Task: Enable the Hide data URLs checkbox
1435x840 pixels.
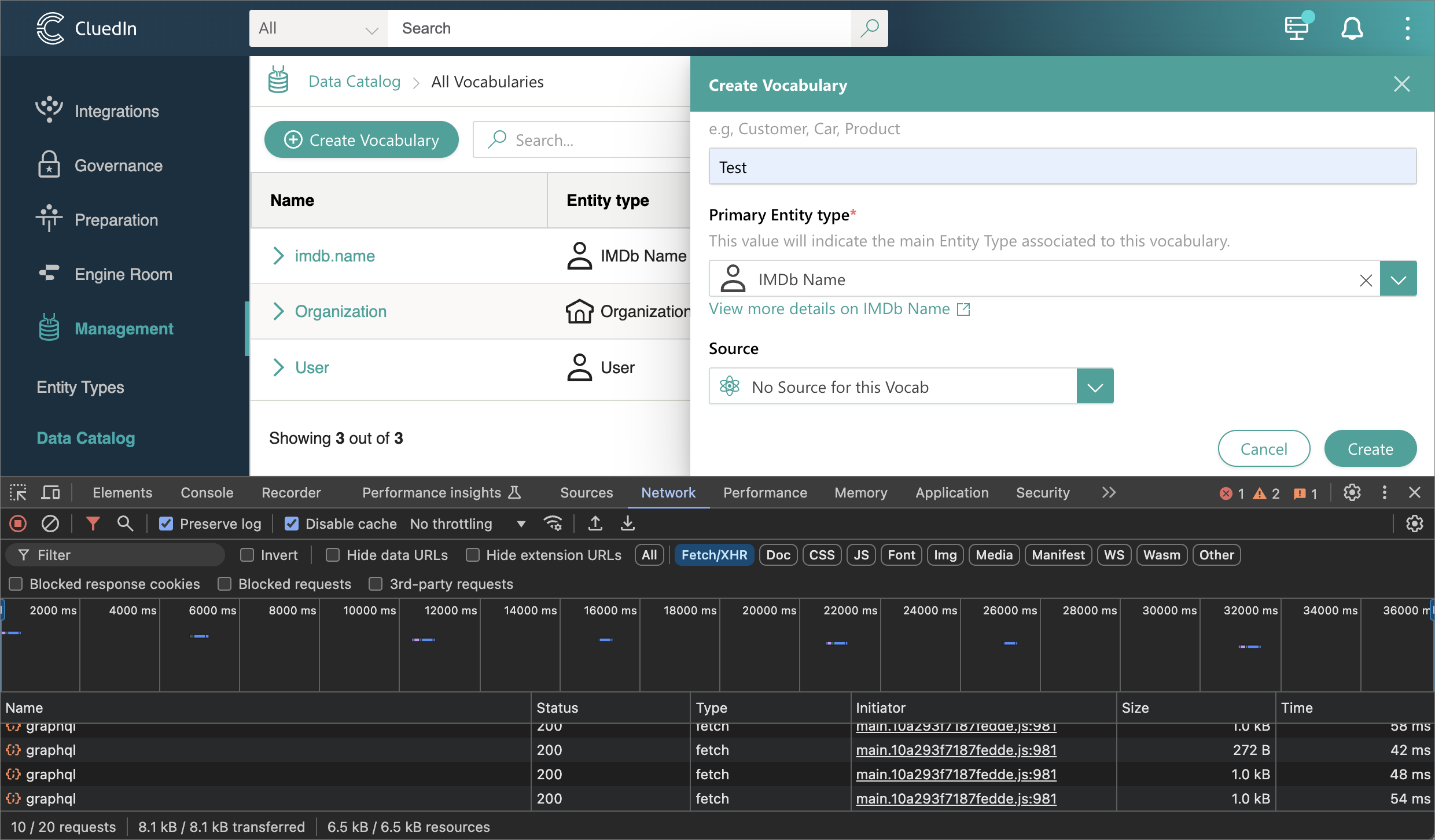Action: pyautogui.click(x=333, y=555)
